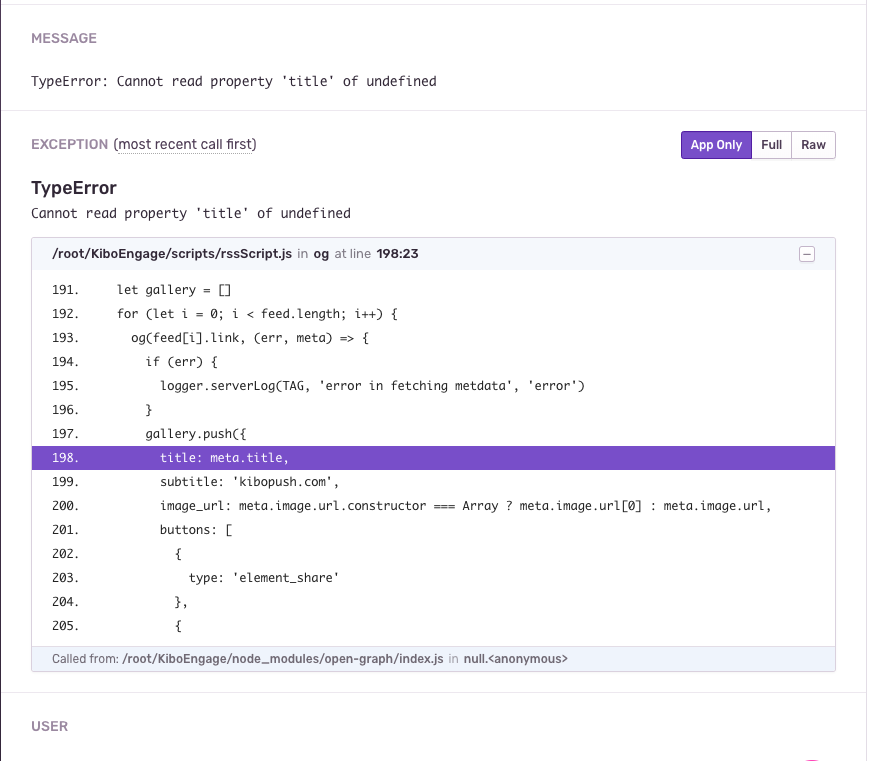
Task: Click line 201 'buttons: ['
Action: 196,530
